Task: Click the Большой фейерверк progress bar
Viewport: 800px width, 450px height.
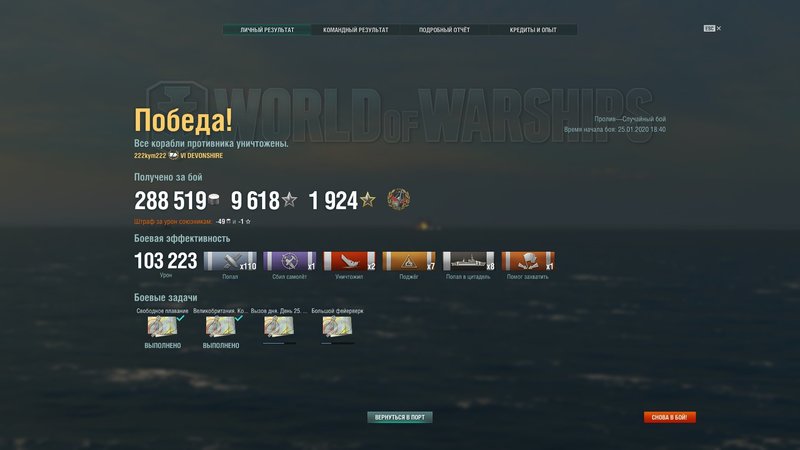Action: point(337,343)
